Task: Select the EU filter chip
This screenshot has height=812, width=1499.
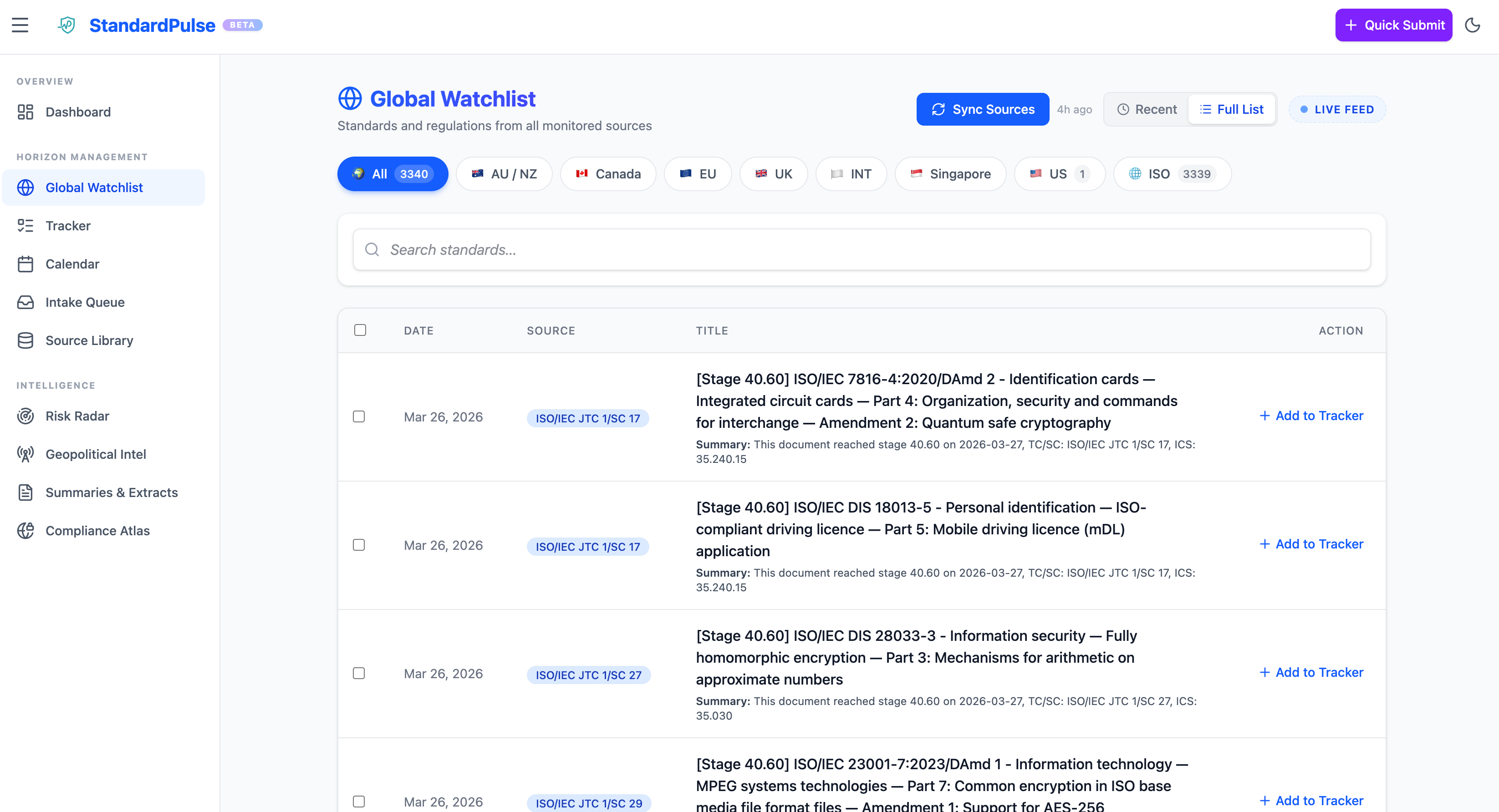Action: click(x=697, y=173)
